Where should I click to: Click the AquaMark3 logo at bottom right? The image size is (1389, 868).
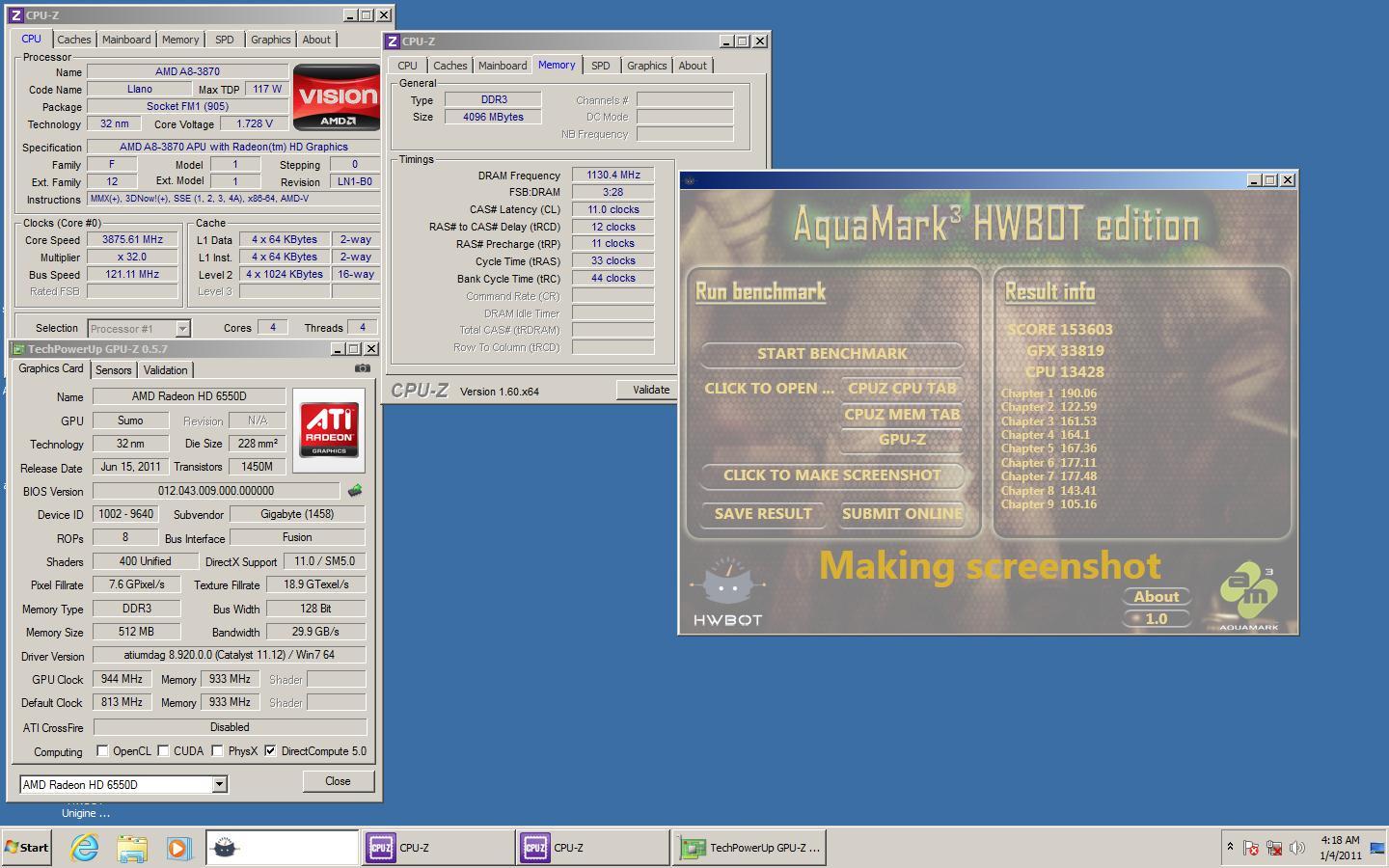pos(1248,598)
